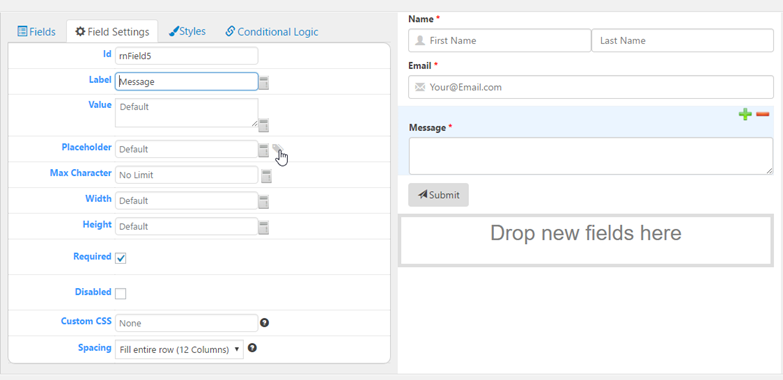Click the Last Name field in preview
Screen dimensions: 783x380
(683, 40)
